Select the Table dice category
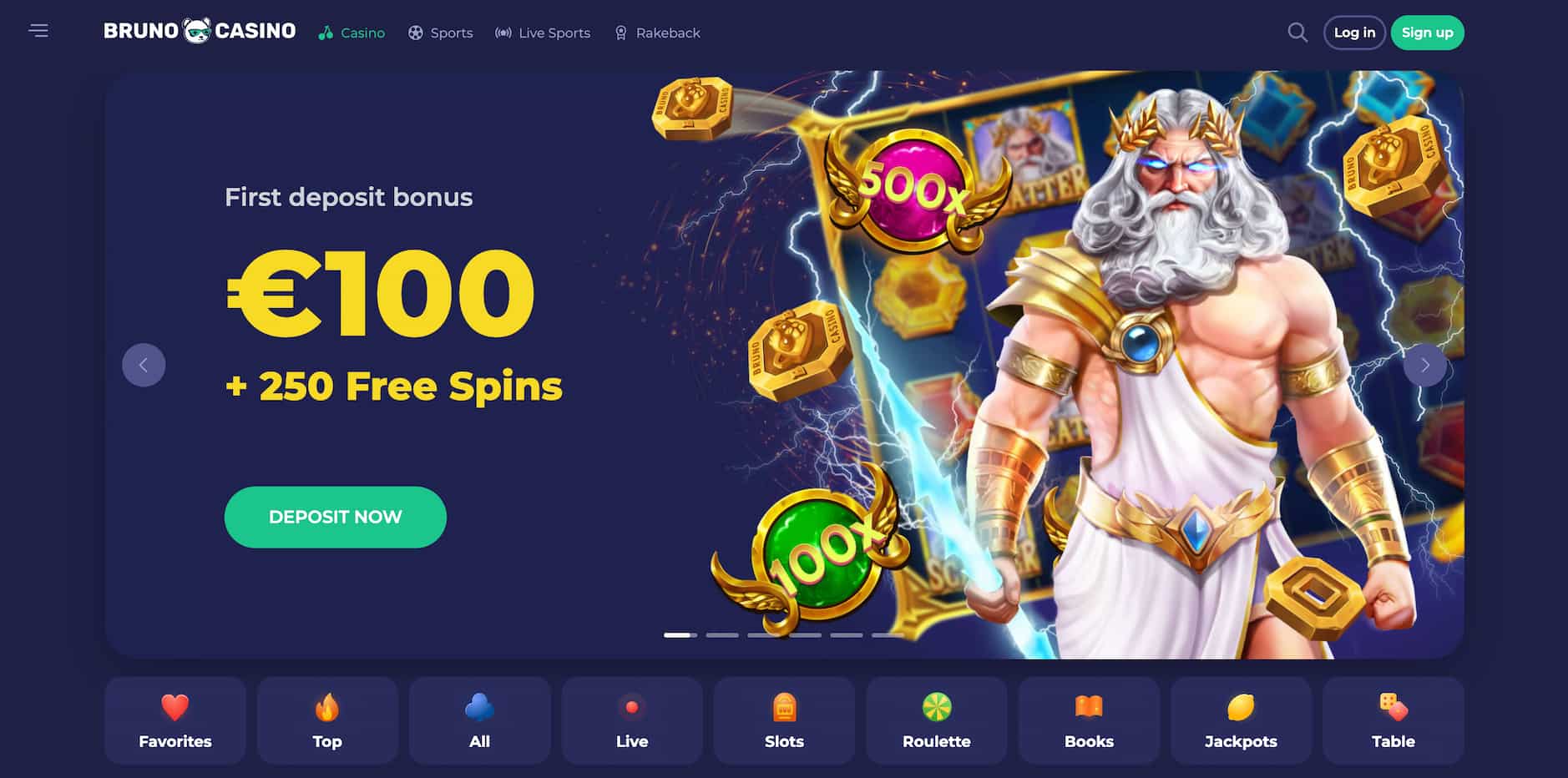 point(1393,720)
